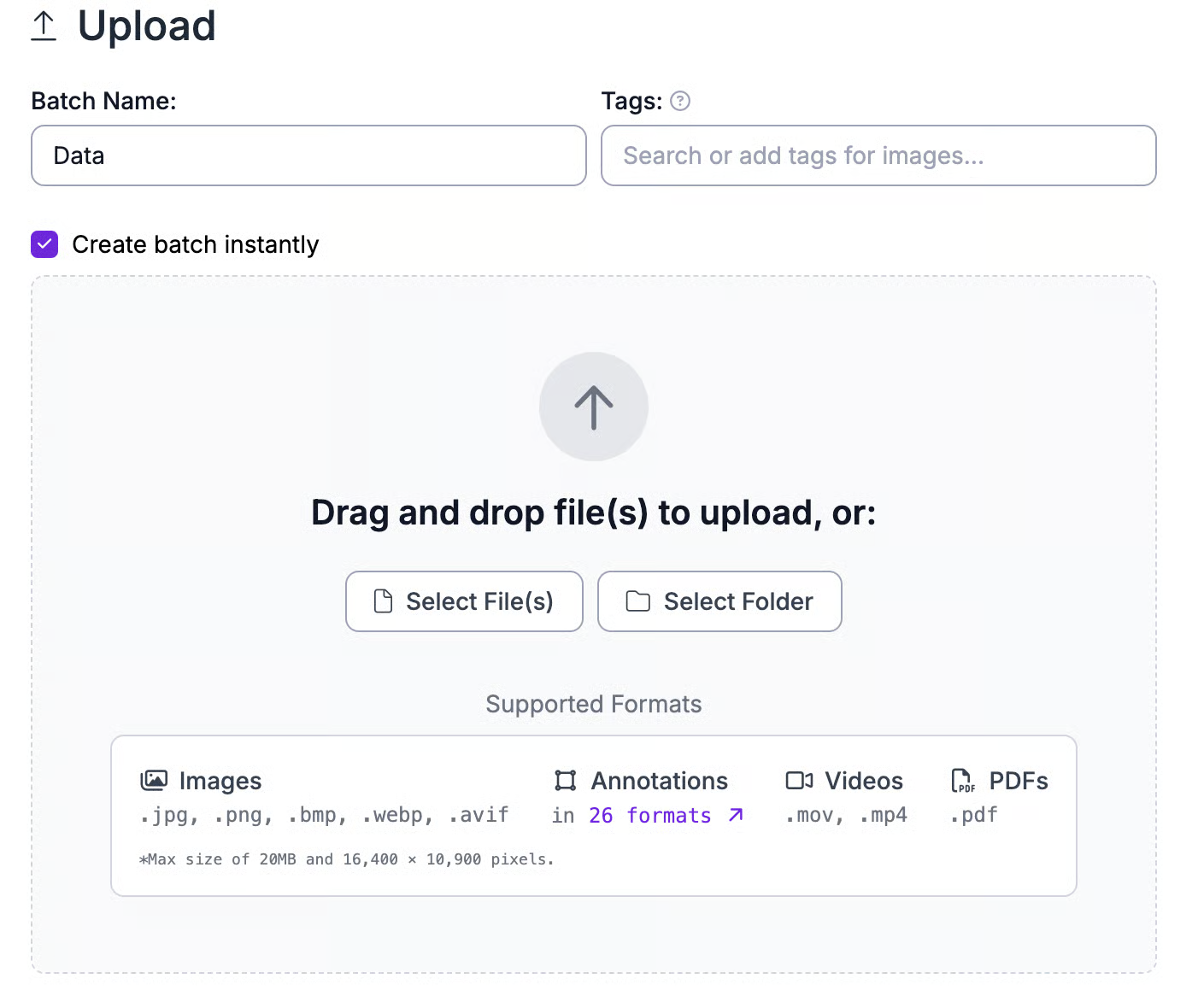Click the upload icon beside the Upload heading
Viewport: 1198px width, 1008px height.
(x=44, y=26)
